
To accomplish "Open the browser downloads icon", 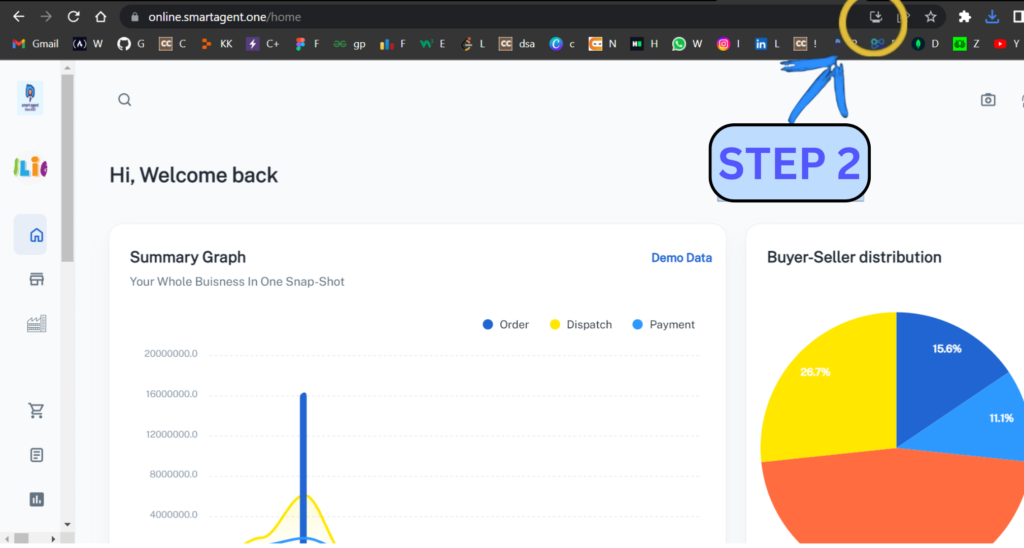I will tap(992, 17).
